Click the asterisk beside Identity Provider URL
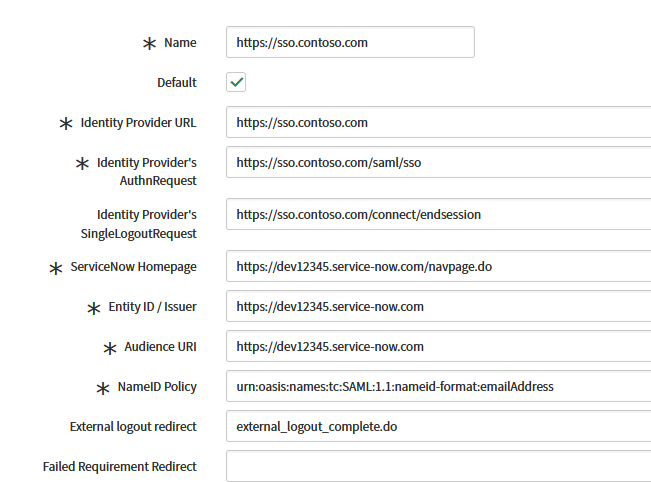Screen dimensions: 651x482 (x=66, y=123)
